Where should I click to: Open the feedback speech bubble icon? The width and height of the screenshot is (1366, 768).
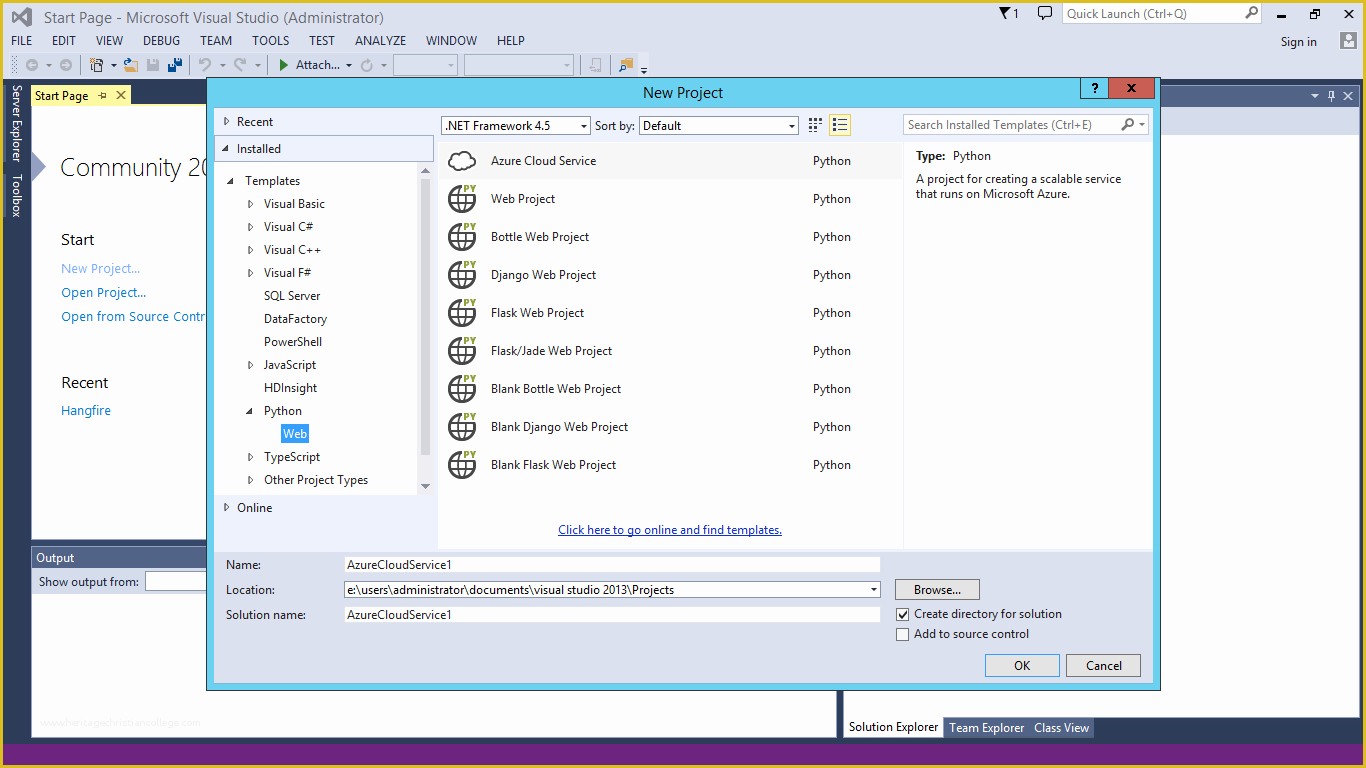(x=1045, y=13)
